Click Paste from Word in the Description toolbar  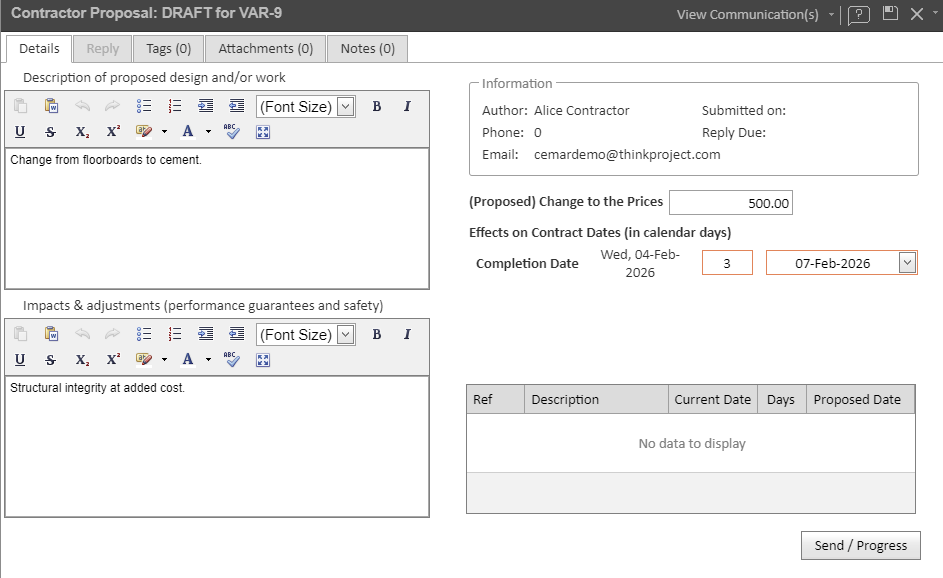point(51,107)
